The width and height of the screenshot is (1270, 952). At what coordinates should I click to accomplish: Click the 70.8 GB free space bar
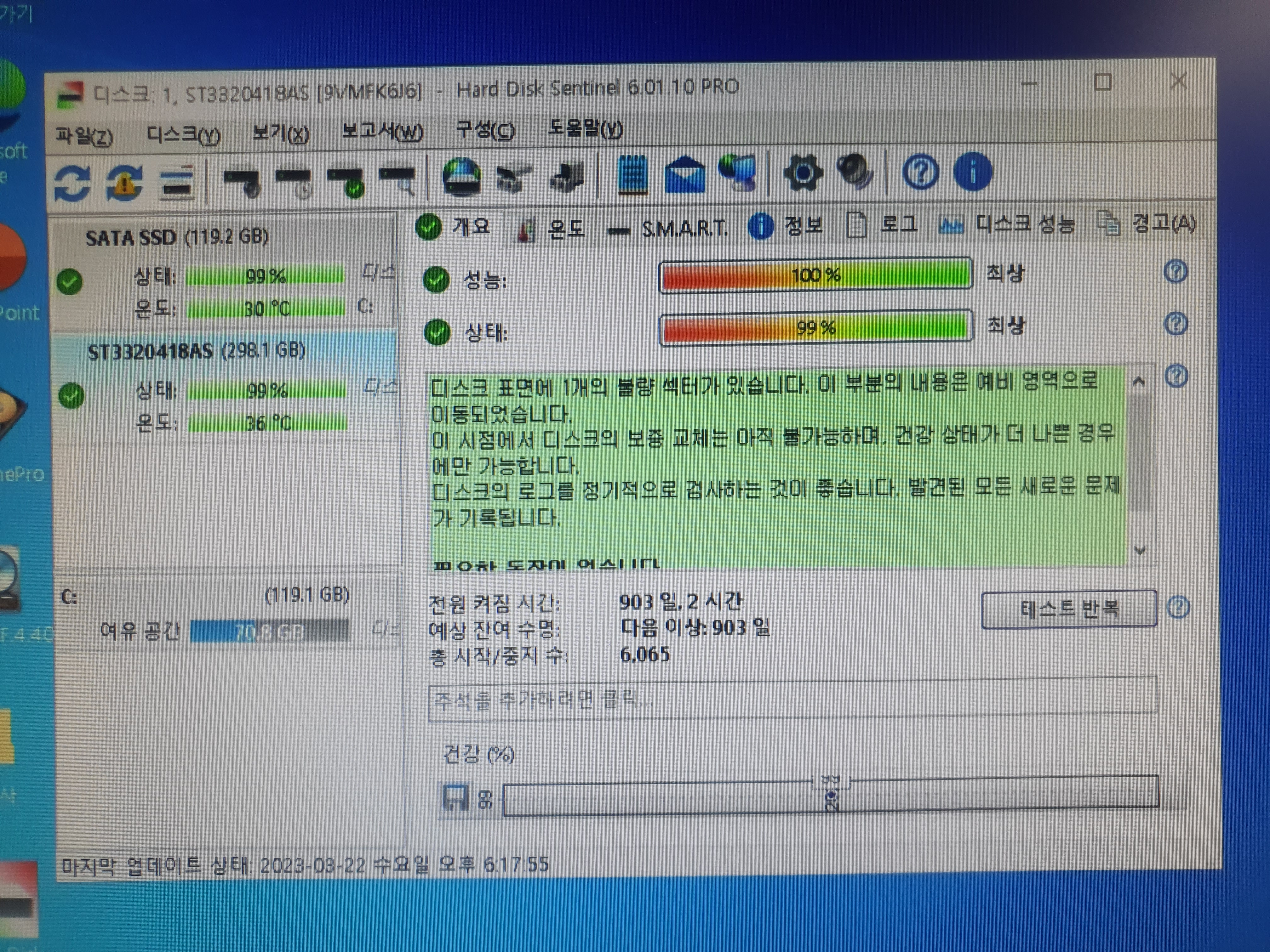click(269, 631)
